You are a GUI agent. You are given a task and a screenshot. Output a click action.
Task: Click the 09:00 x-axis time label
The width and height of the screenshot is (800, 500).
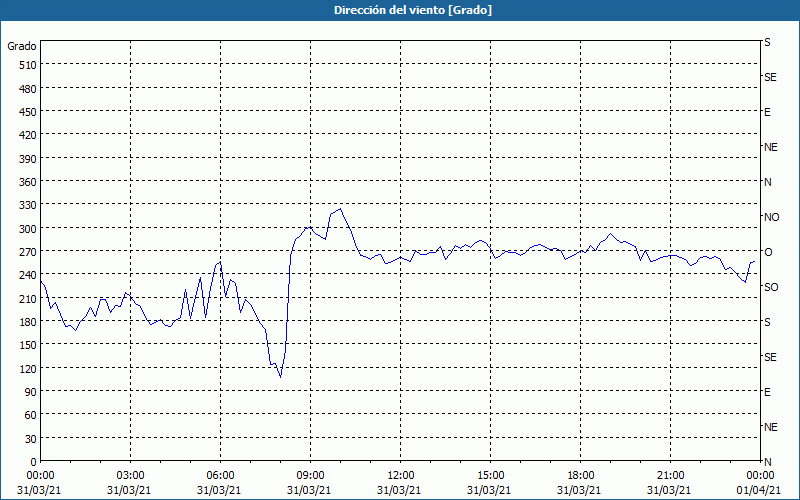point(310,476)
